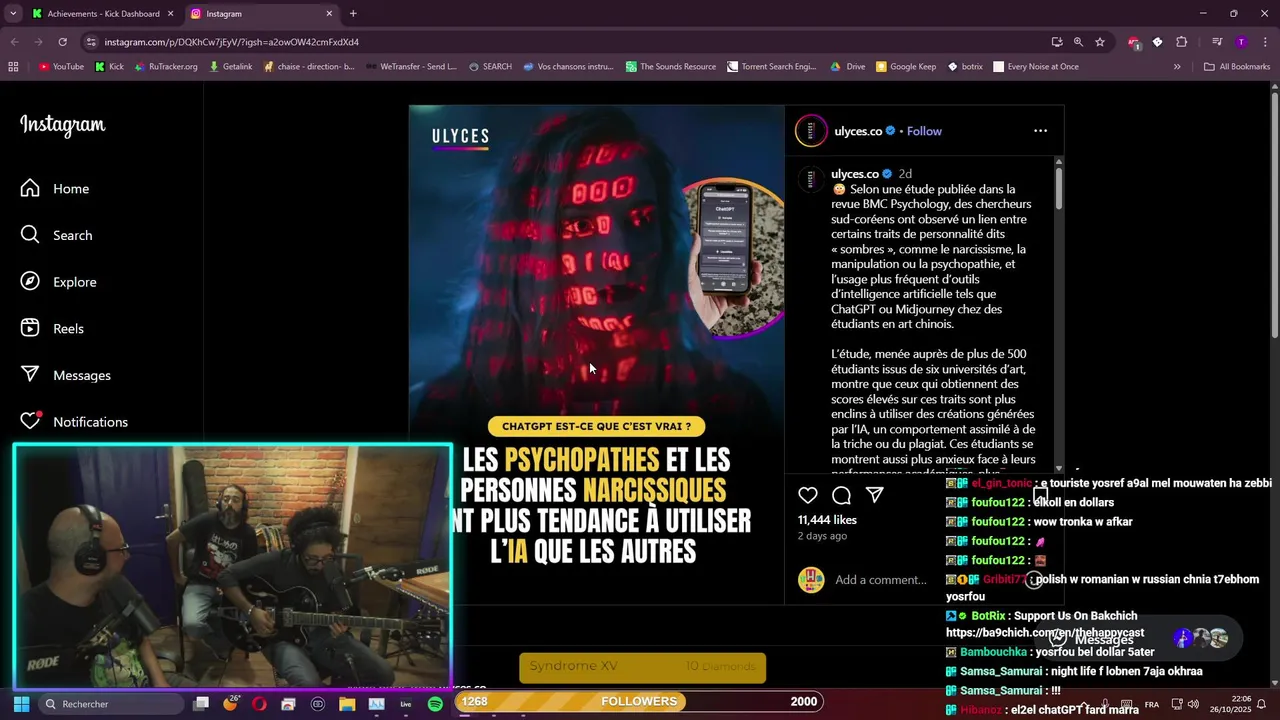Click the taskbar Rechercher search box
The width and height of the screenshot is (1280, 720).
110,704
